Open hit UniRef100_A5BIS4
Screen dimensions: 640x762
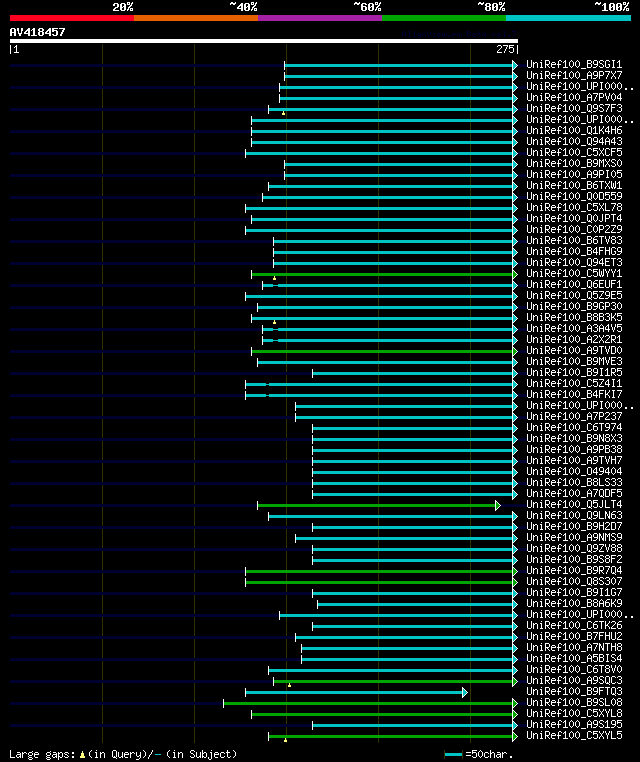(x=574, y=658)
